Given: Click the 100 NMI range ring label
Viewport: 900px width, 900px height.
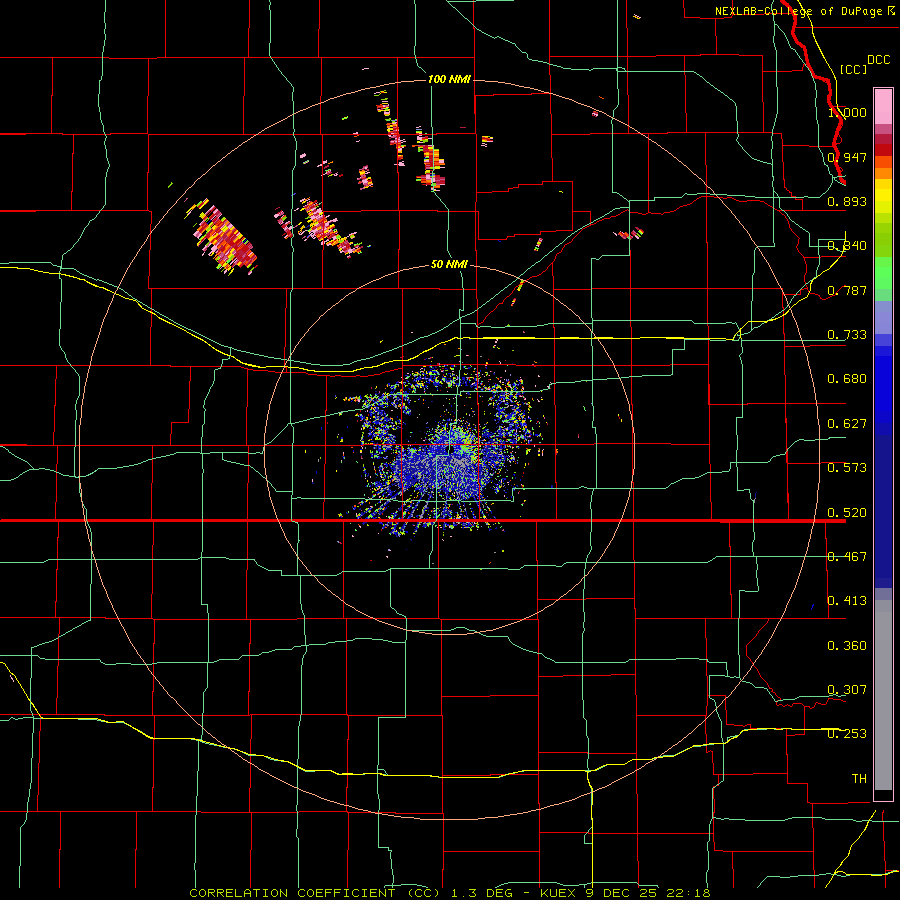Looking at the screenshot, I should (x=449, y=79).
